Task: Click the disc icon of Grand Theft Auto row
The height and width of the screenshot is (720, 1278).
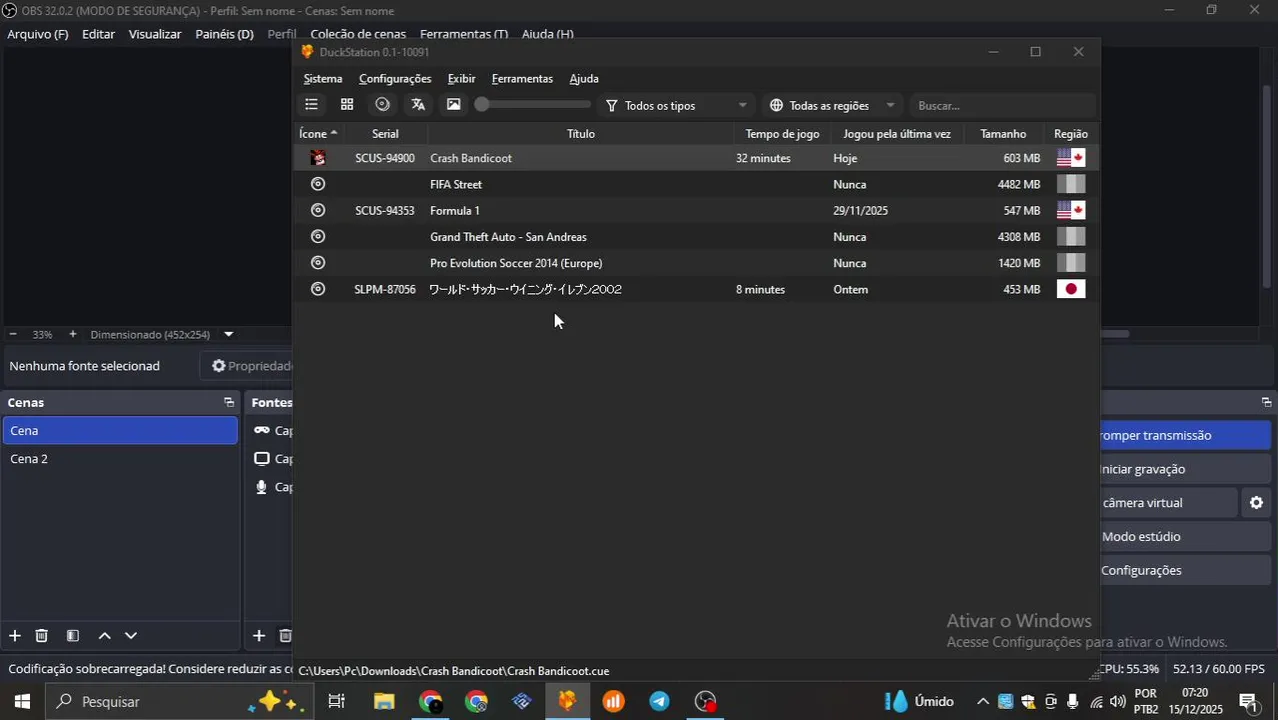Action: pyautogui.click(x=318, y=237)
